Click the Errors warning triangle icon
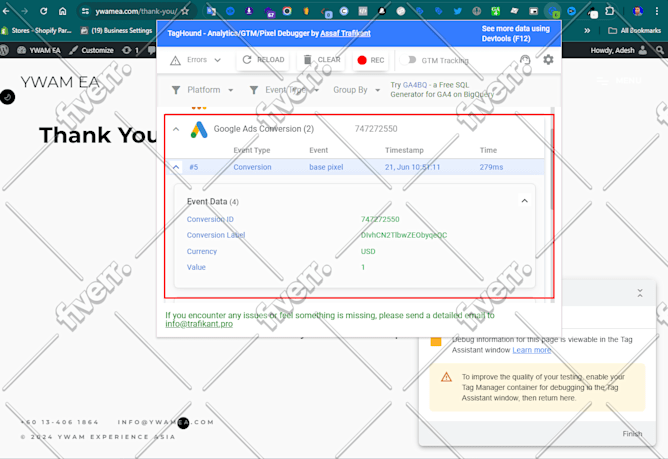The width and height of the screenshot is (668, 459). pyautogui.click(x=175, y=61)
